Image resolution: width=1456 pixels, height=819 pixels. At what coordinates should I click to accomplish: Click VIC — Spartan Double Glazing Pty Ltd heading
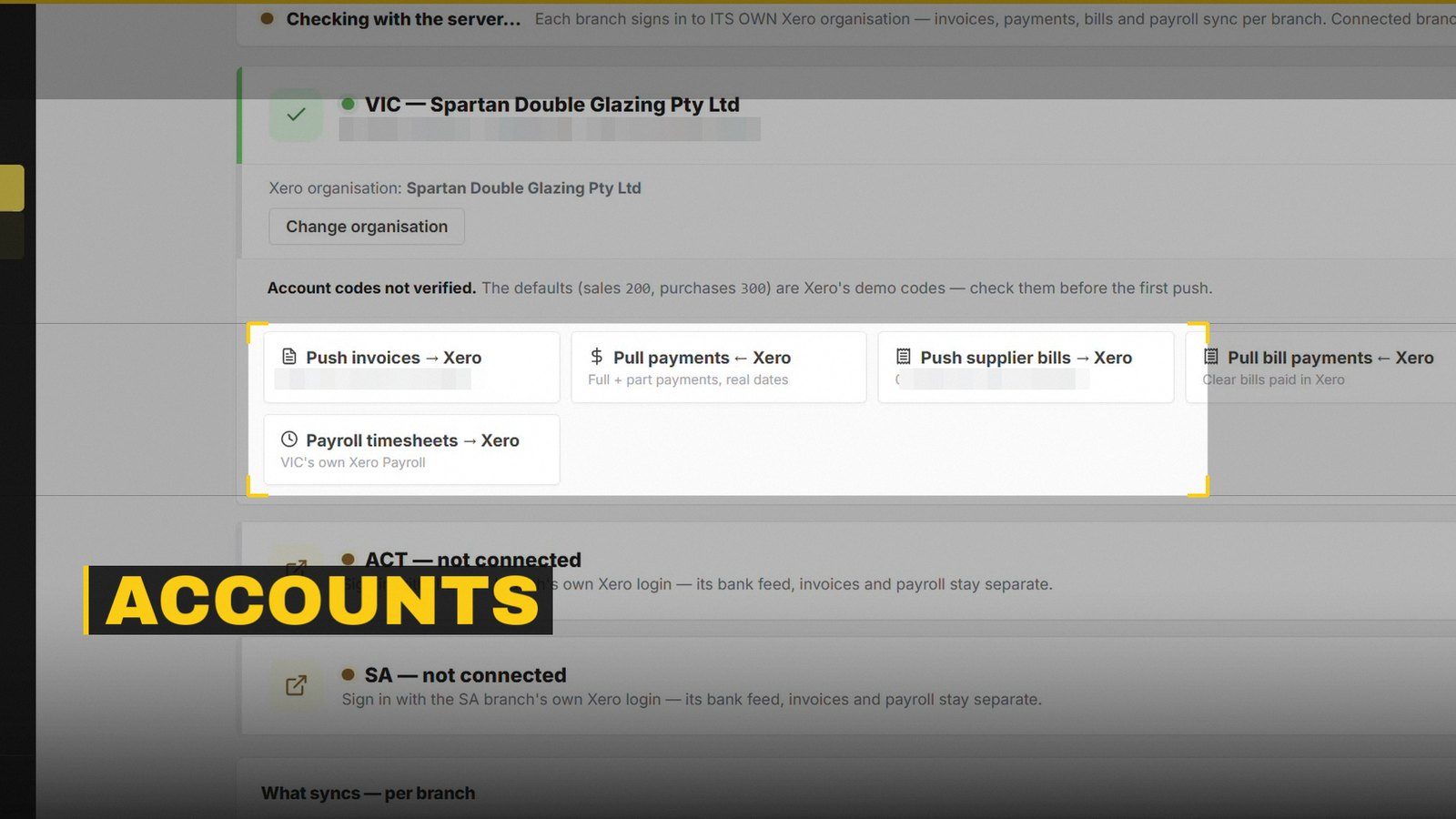551,105
